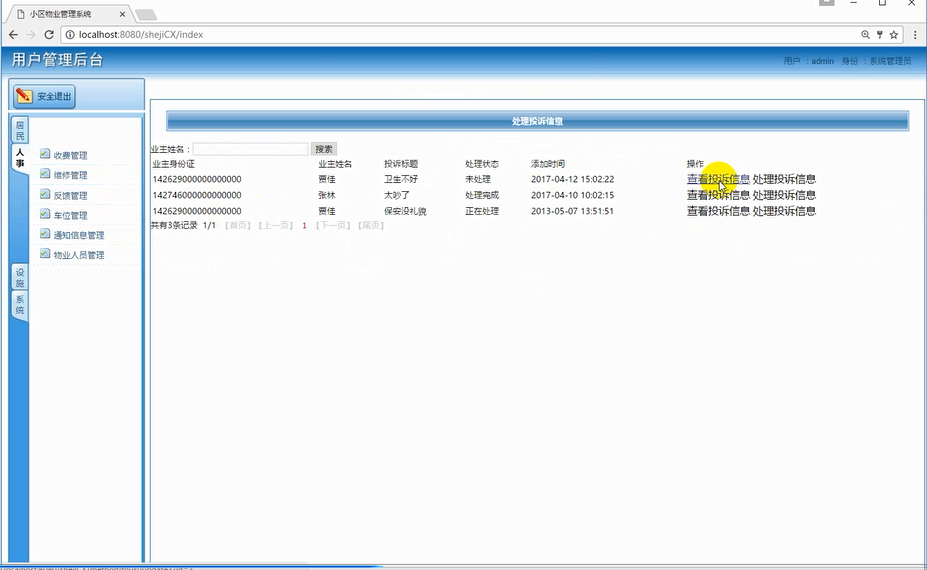
Task: Open 维修管理 menu item
Action: tap(70, 176)
